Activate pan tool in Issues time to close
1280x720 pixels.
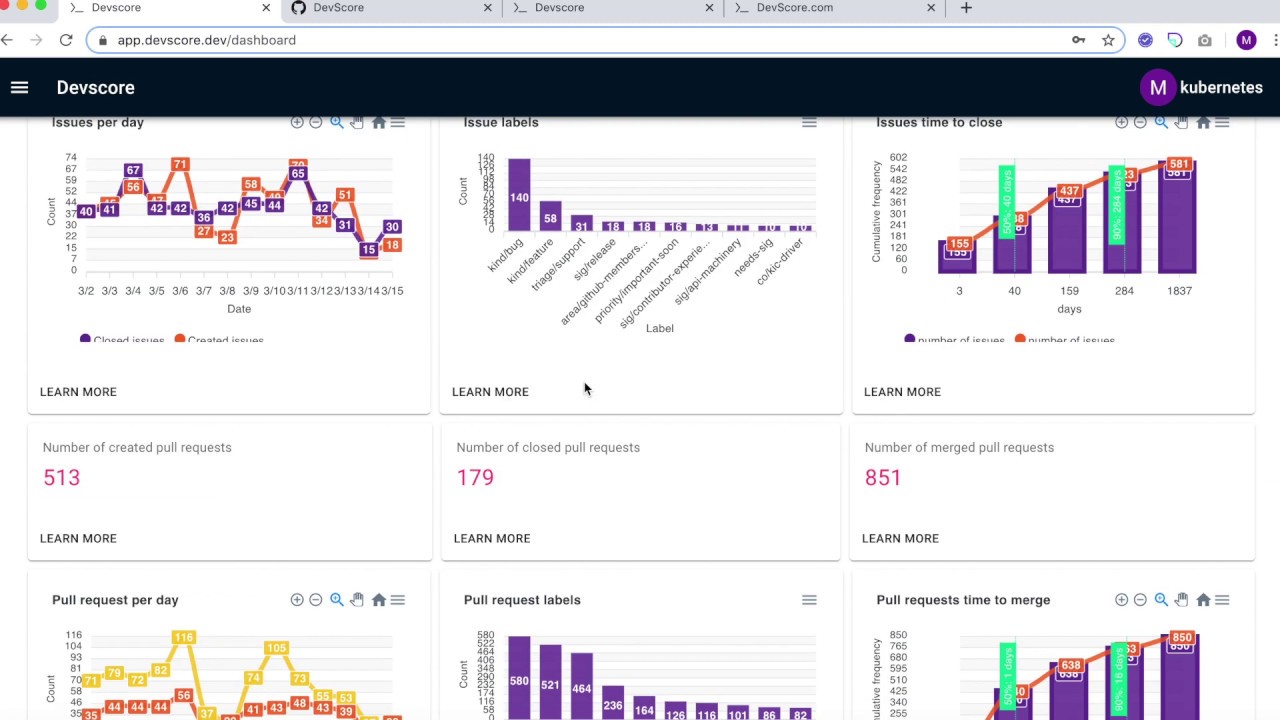pyautogui.click(x=1181, y=122)
